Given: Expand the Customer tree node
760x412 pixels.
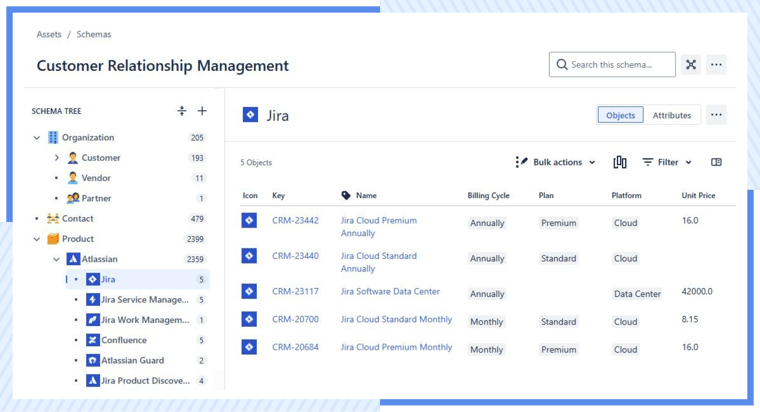Looking at the screenshot, I should [57, 158].
